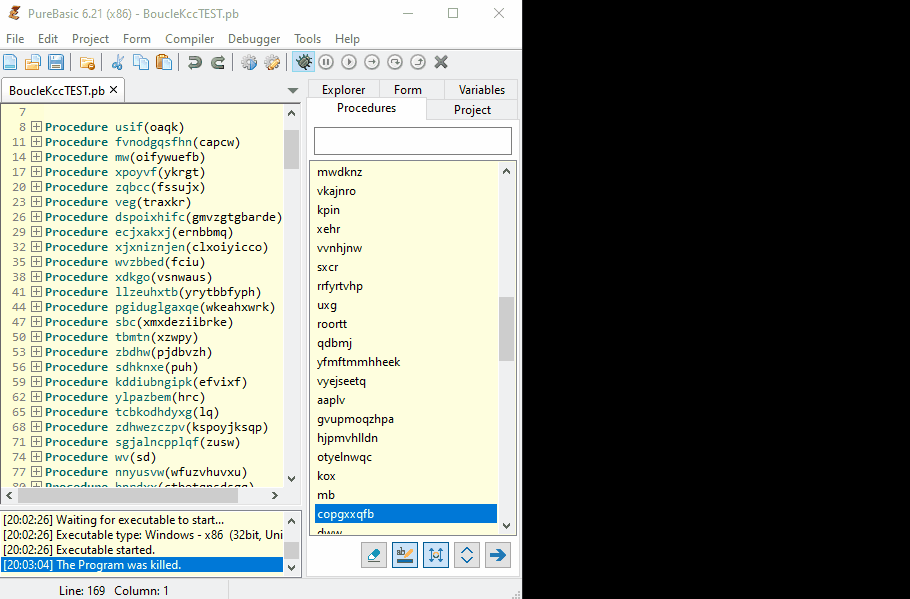
Task: Select procedure 'yfmftmmhheek' in the list
Action: point(358,362)
